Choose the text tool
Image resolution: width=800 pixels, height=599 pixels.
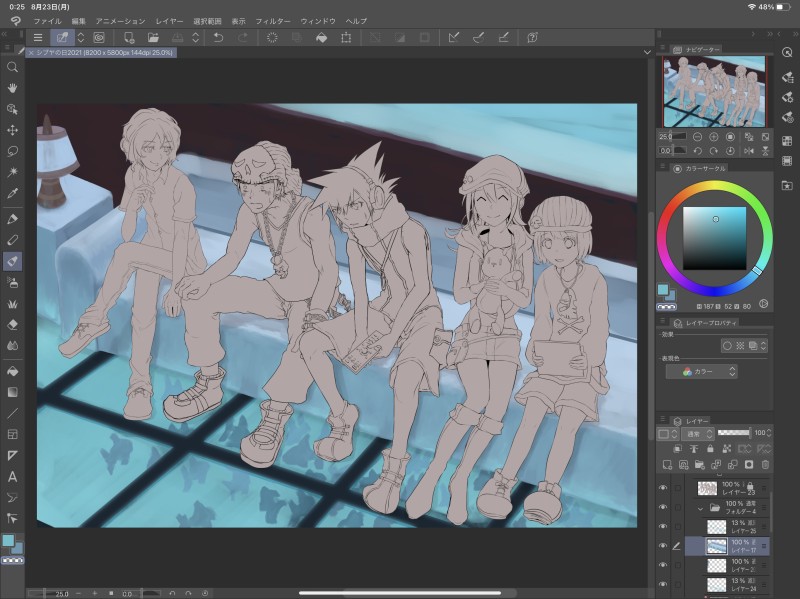click(13, 477)
